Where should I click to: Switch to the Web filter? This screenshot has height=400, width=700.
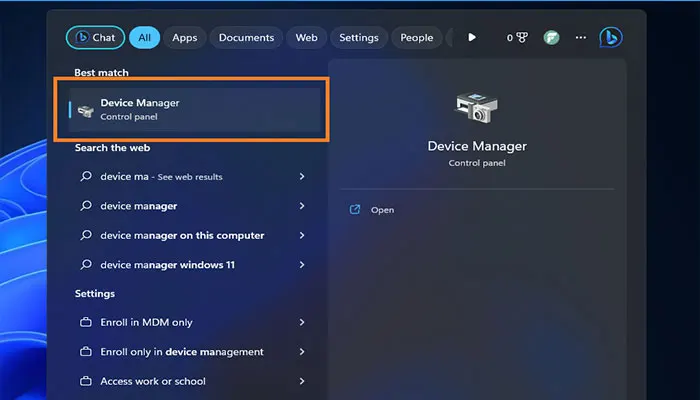point(306,38)
